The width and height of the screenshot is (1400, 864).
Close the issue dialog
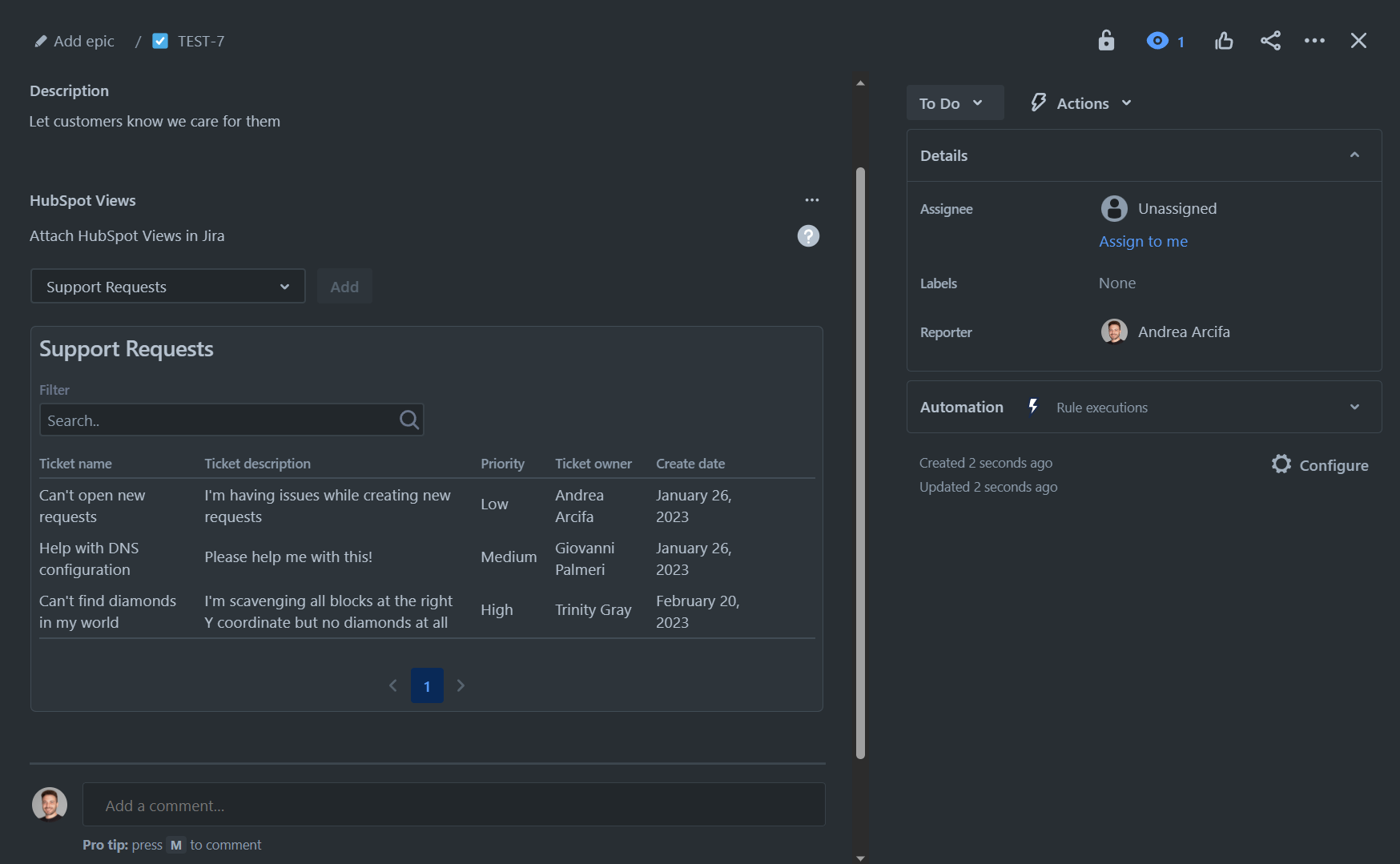pos(1358,40)
